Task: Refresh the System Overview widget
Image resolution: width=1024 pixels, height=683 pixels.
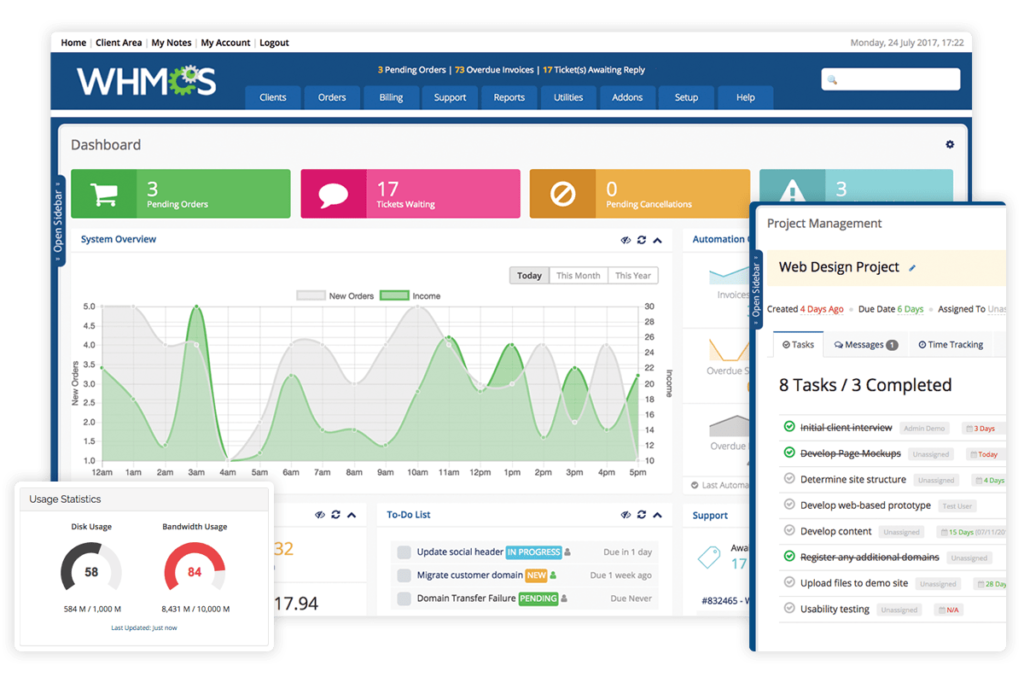Action: coord(641,240)
